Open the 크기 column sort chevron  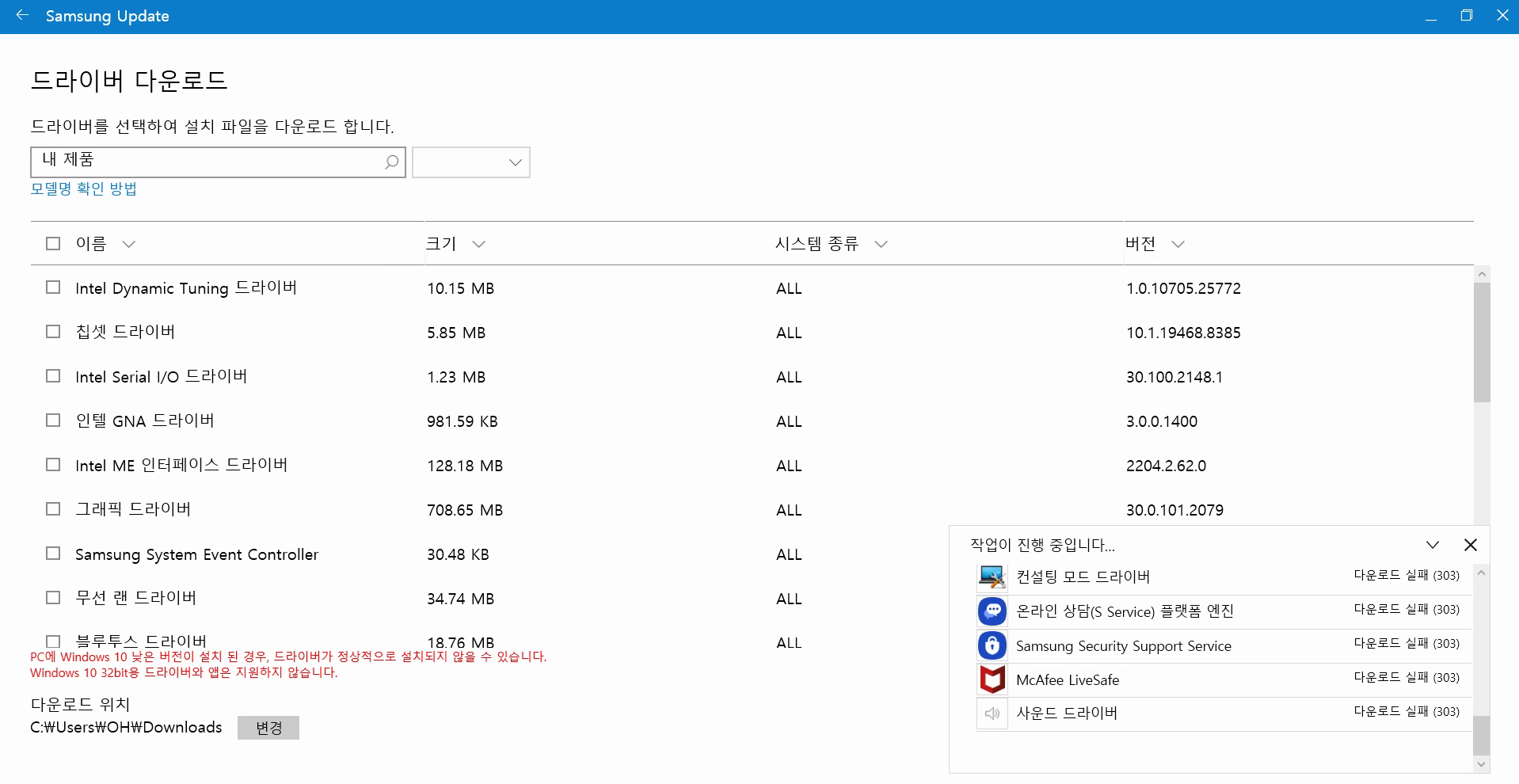[x=478, y=244]
